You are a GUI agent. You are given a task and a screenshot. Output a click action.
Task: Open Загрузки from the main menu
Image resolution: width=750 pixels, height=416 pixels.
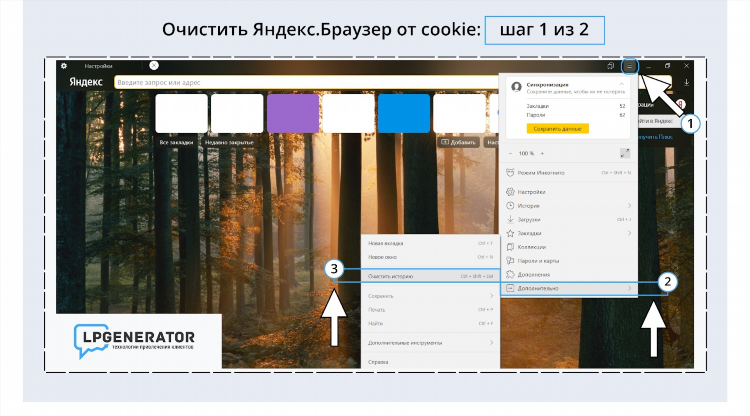point(569,219)
